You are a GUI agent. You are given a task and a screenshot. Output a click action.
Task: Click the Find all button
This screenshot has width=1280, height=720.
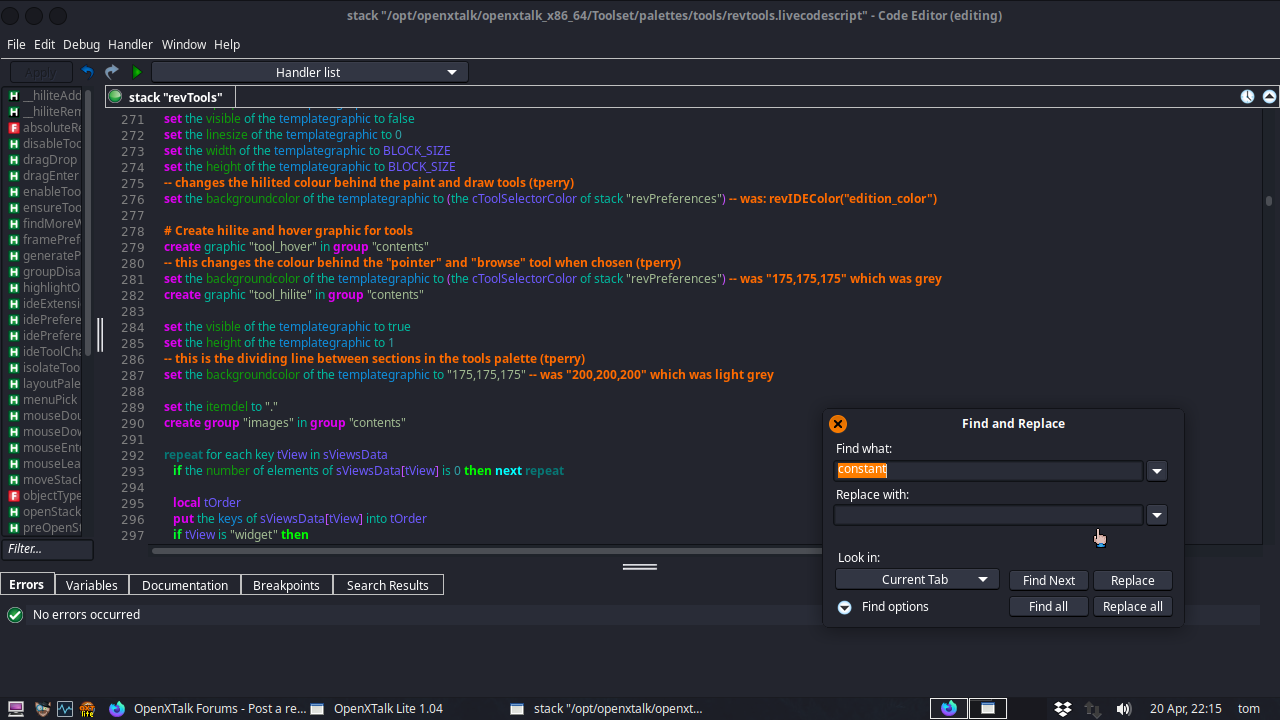[x=1049, y=606]
